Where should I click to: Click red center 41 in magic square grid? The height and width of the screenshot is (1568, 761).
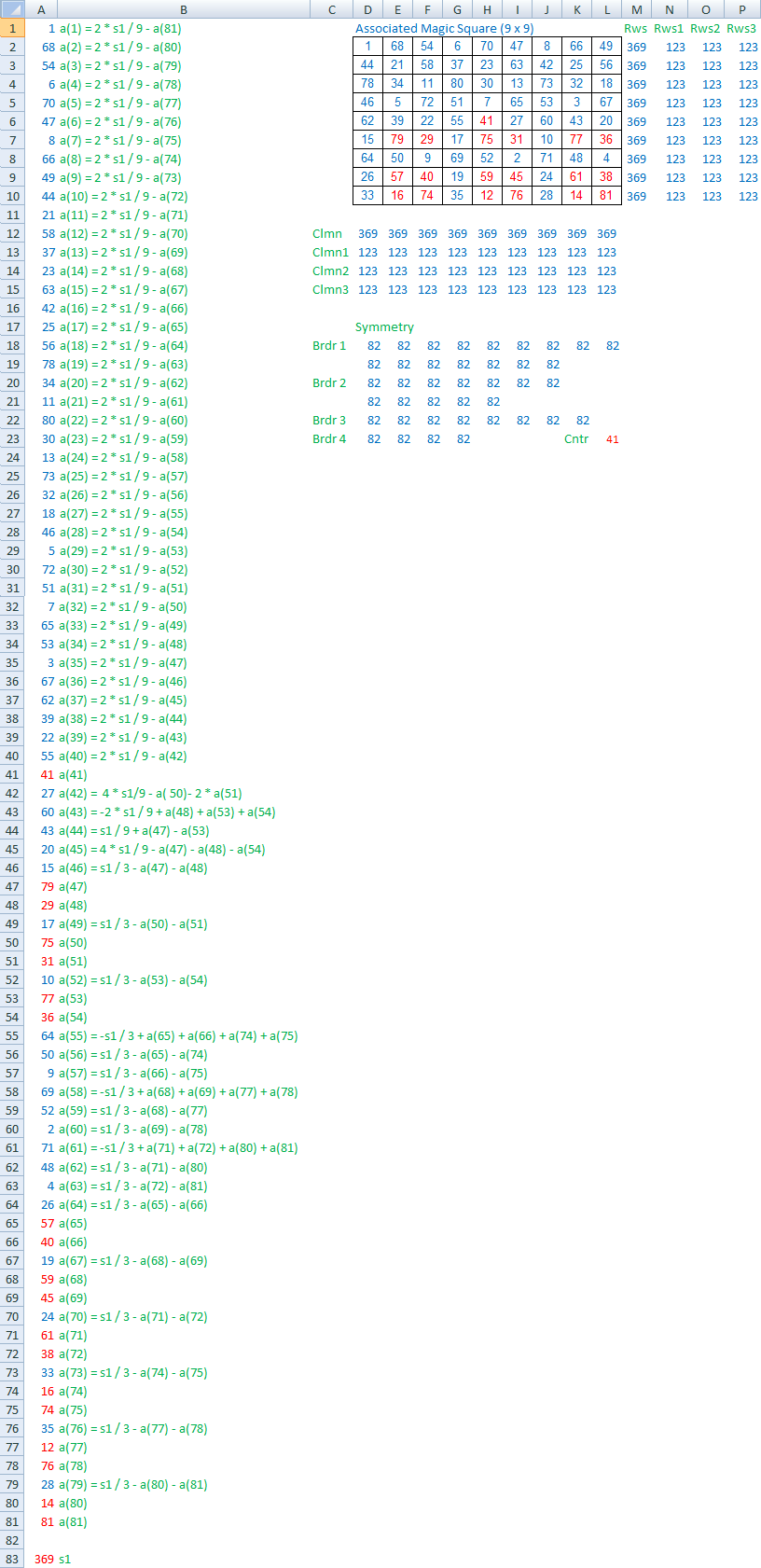pos(487,120)
